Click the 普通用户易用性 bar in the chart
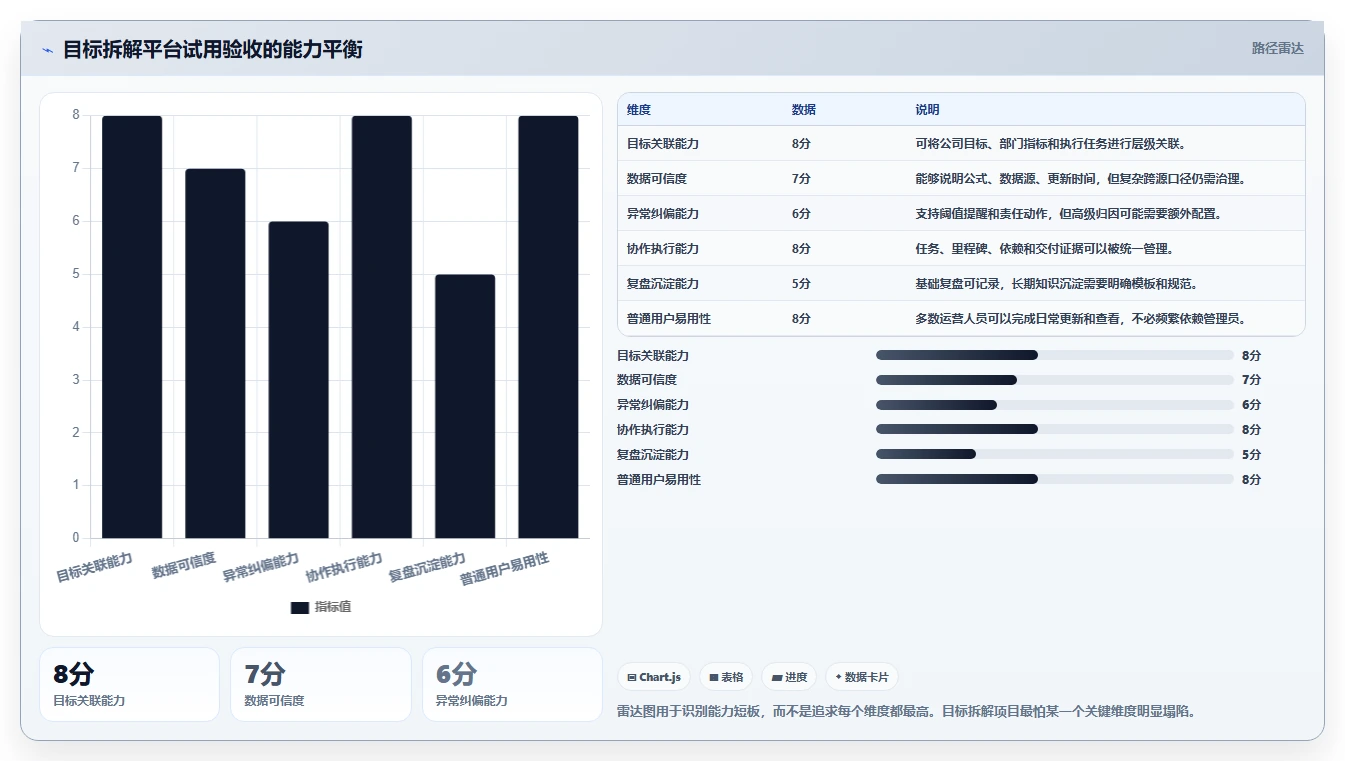The image size is (1345, 761). (x=548, y=327)
